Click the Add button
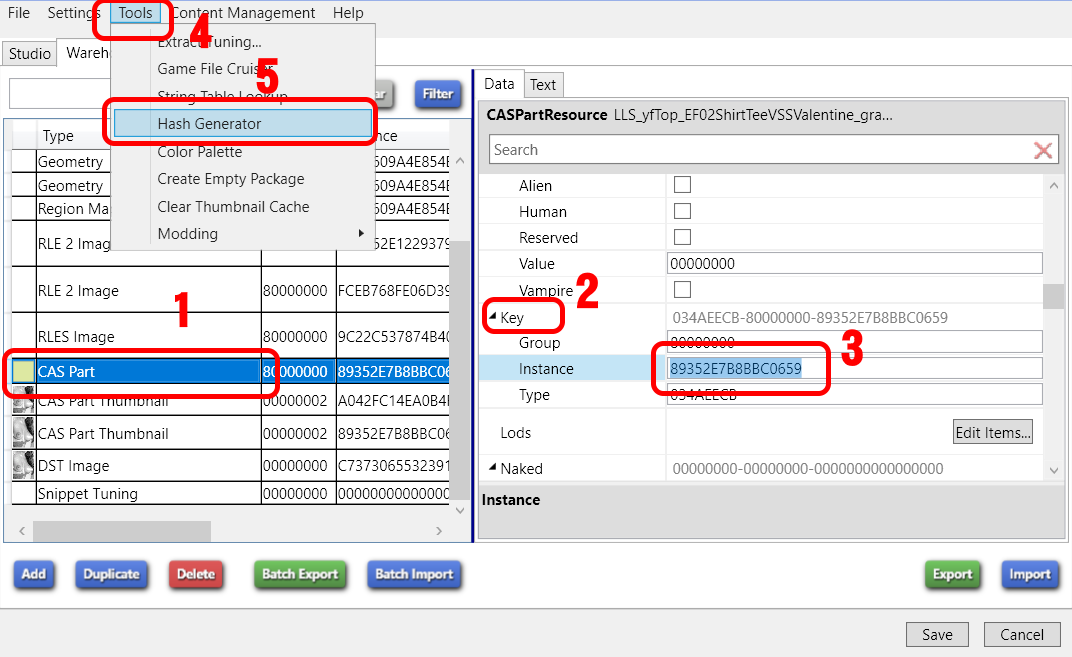This screenshot has height=657, width=1072. (x=34, y=574)
